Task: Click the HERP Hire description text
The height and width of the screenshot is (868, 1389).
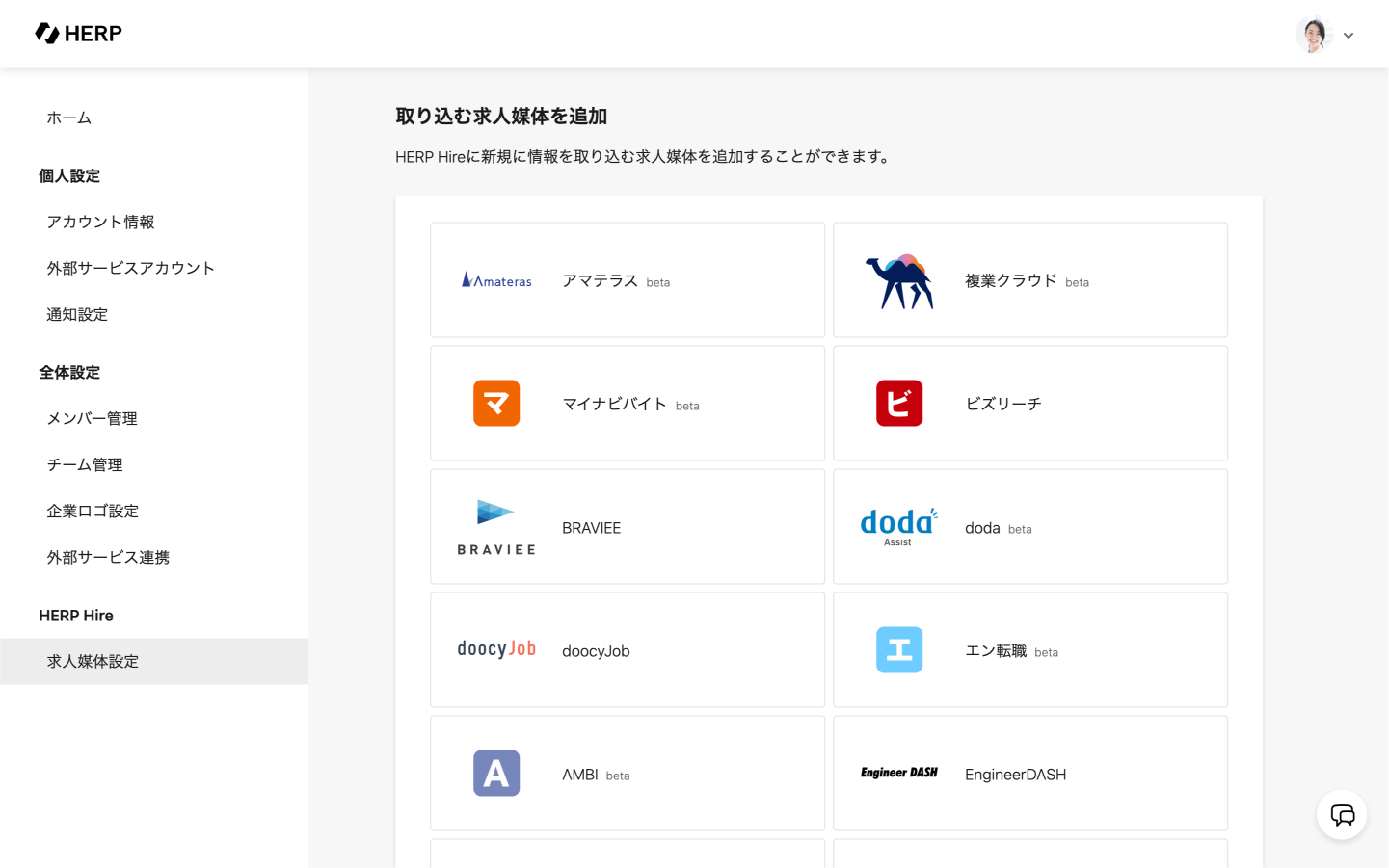Action: pos(644,157)
